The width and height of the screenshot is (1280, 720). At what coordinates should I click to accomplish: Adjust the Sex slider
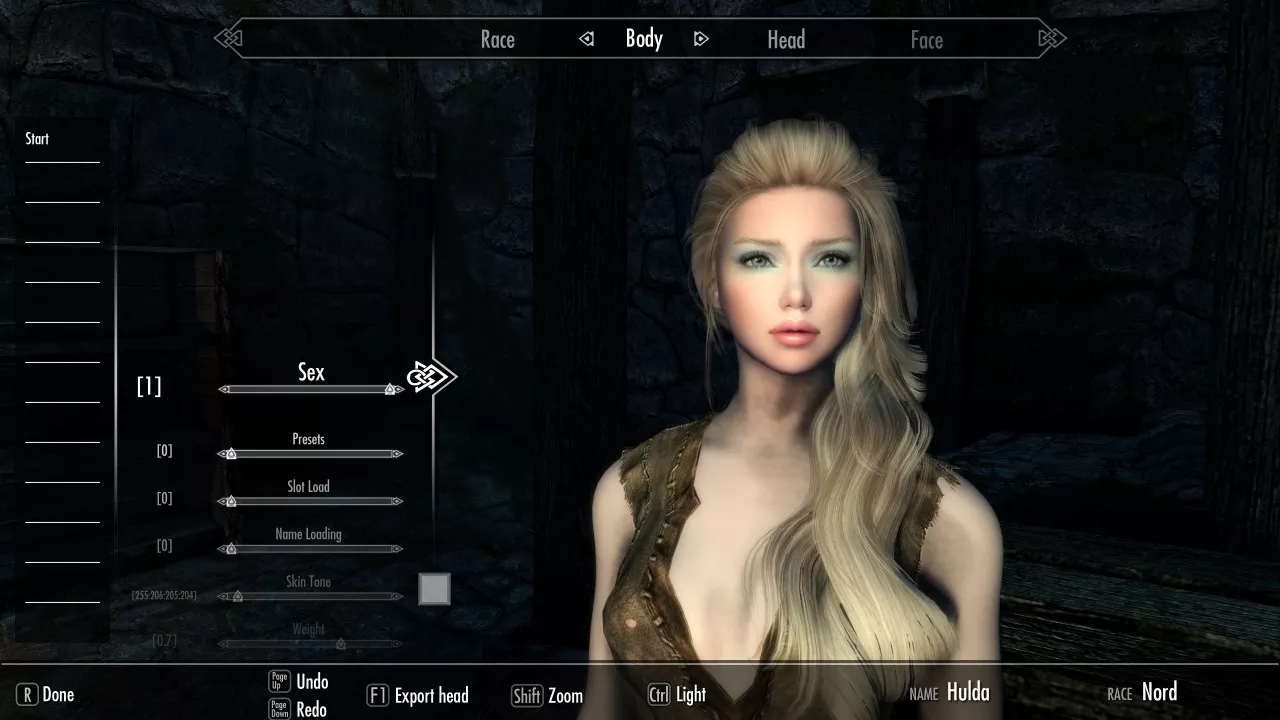coord(311,389)
